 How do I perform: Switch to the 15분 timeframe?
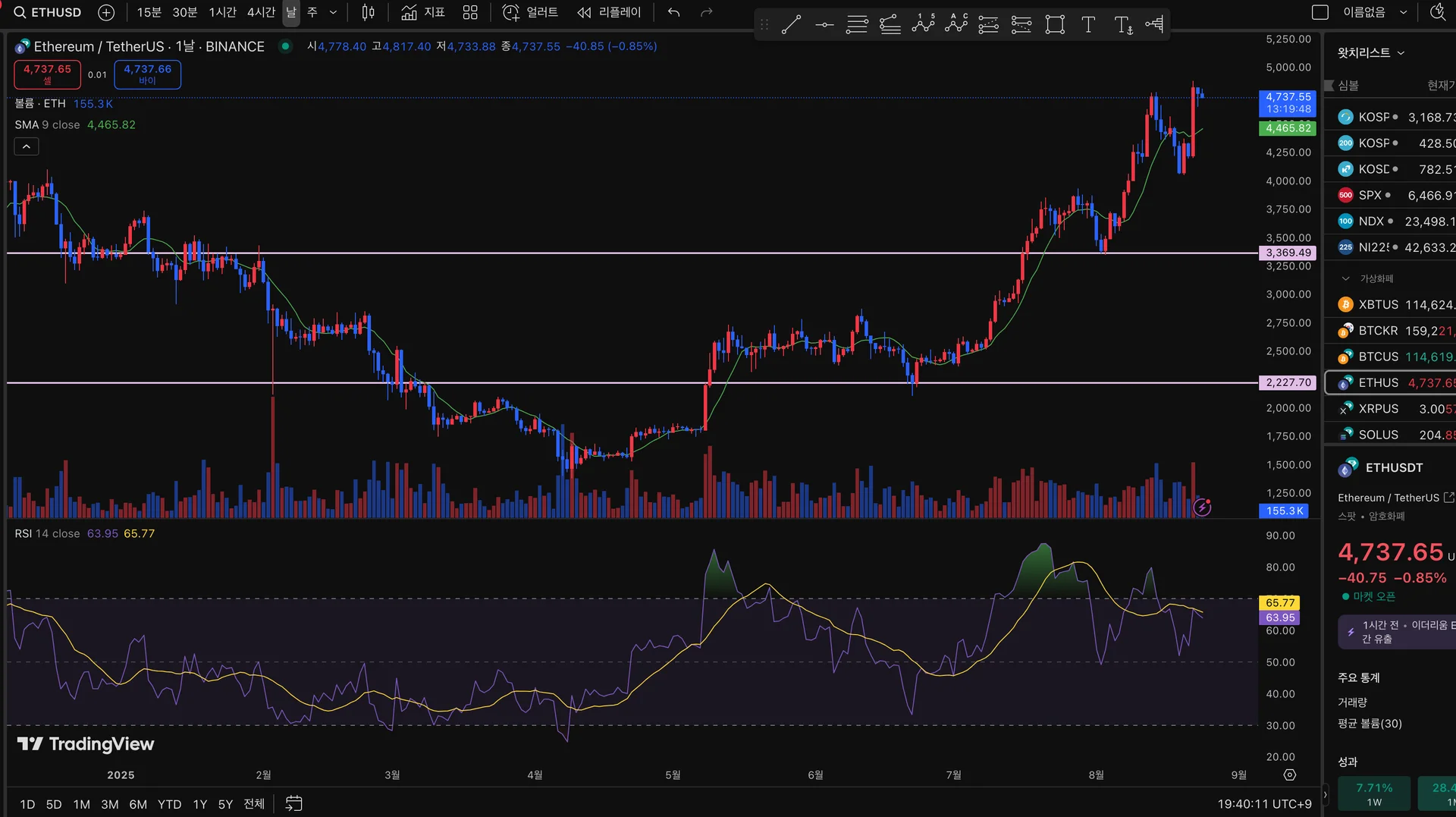[x=149, y=12]
